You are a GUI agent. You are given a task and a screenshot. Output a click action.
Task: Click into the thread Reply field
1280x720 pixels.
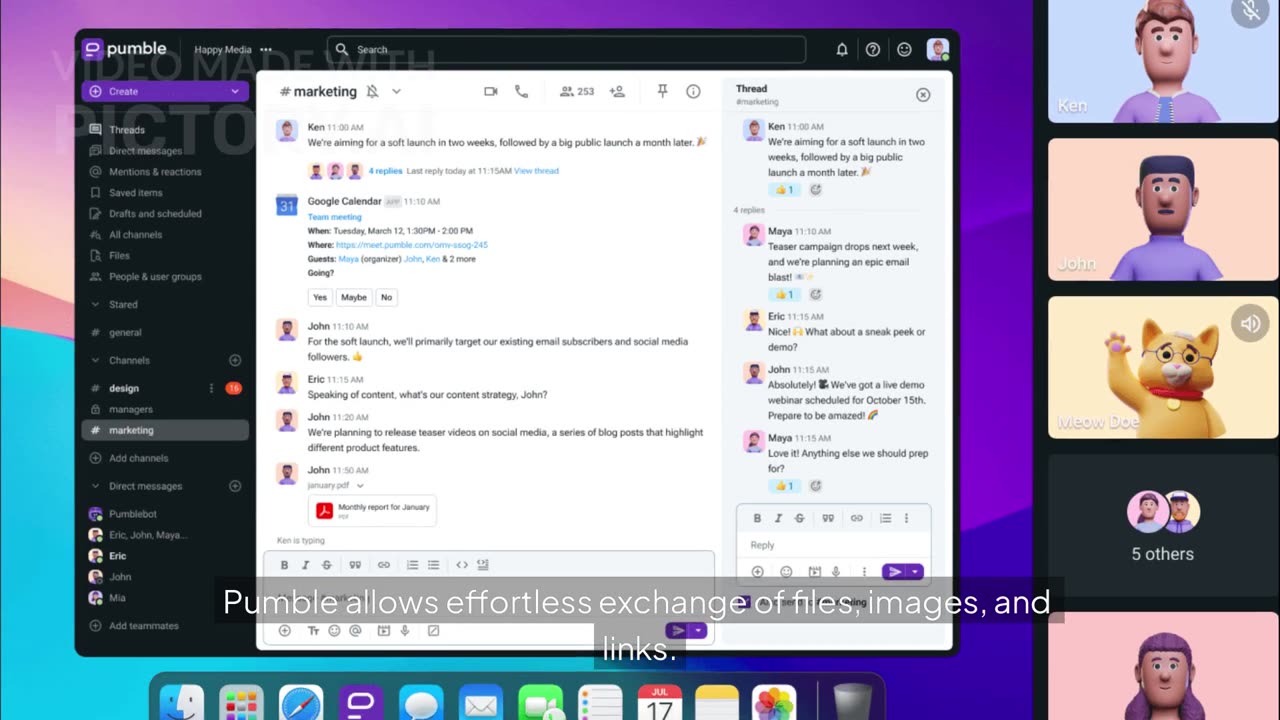point(834,545)
